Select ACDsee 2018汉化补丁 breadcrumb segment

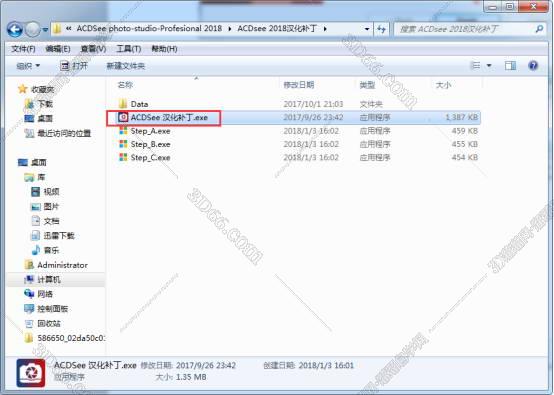[x=277, y=28]
